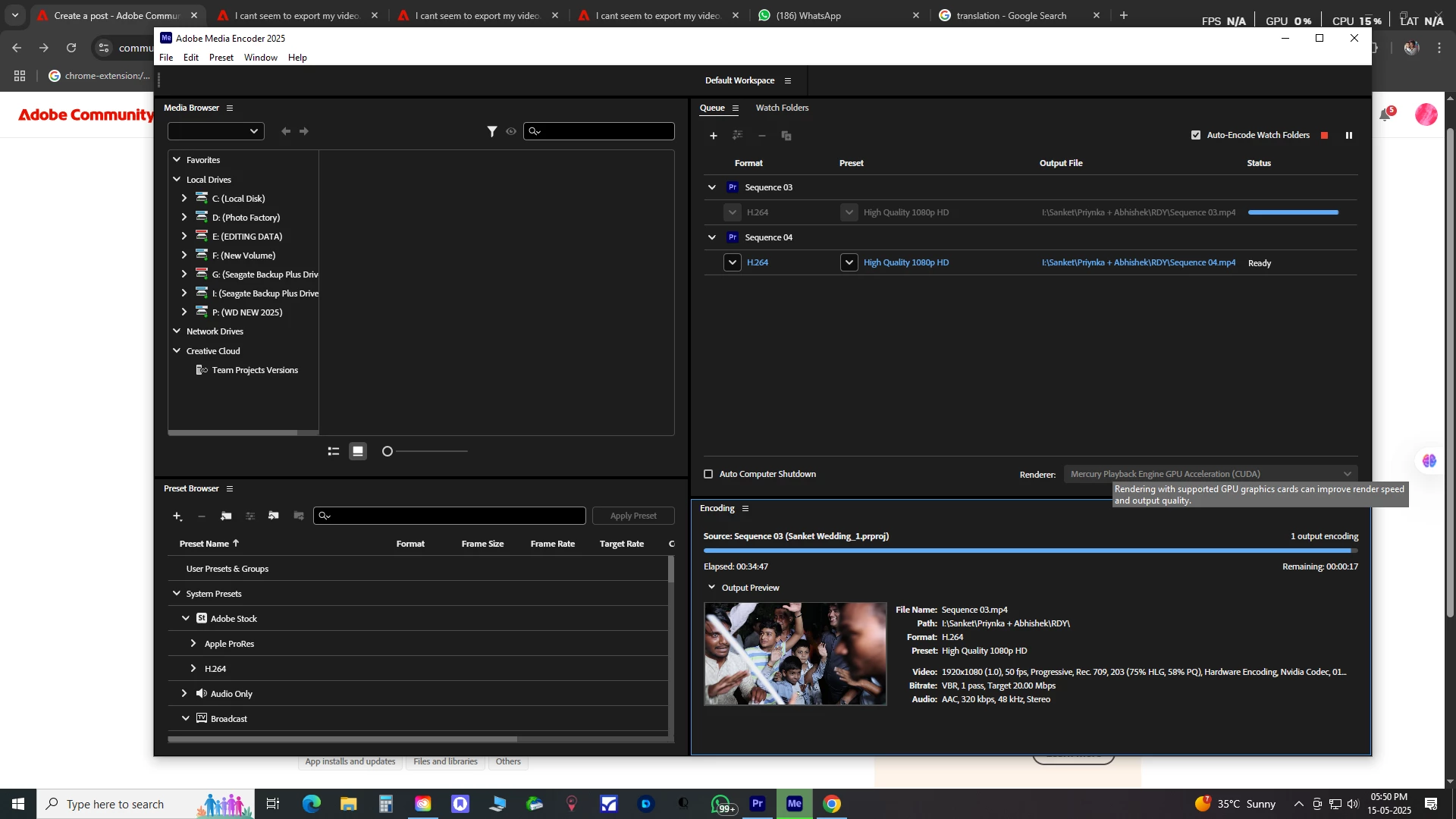Pause the queue encoding

tap(1349, 136)
